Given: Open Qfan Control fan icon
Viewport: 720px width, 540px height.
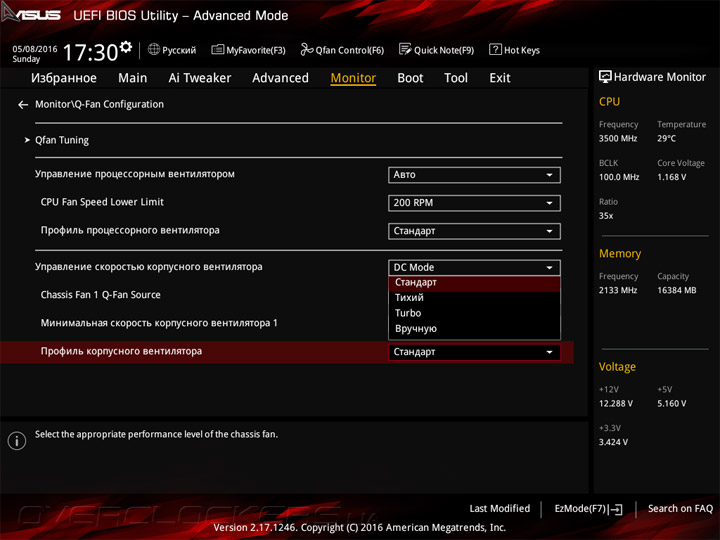Looking at the screenshot, I should point(306,49).
